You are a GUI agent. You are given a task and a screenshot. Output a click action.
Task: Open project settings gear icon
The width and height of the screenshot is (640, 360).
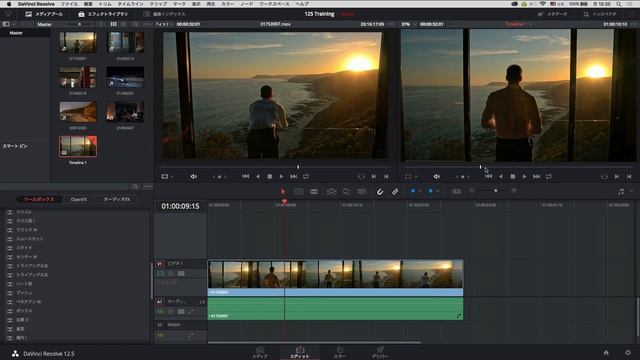pyautogui.click(x=628, y=353)
